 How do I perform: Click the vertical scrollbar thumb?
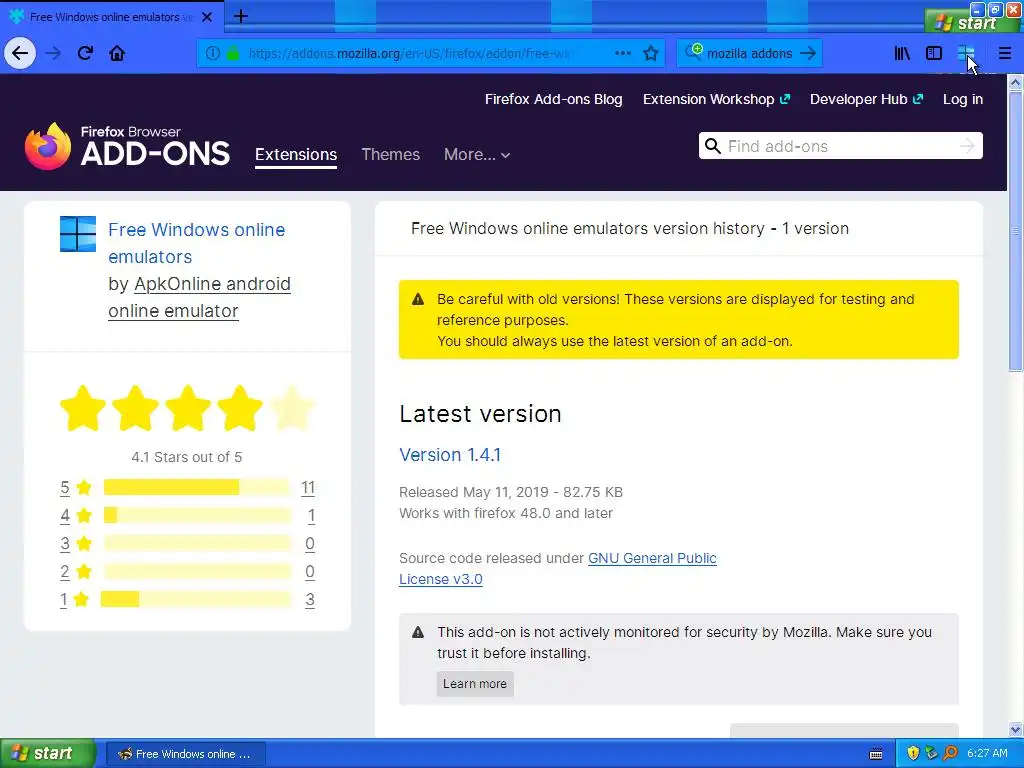(x=1015, y=231)
